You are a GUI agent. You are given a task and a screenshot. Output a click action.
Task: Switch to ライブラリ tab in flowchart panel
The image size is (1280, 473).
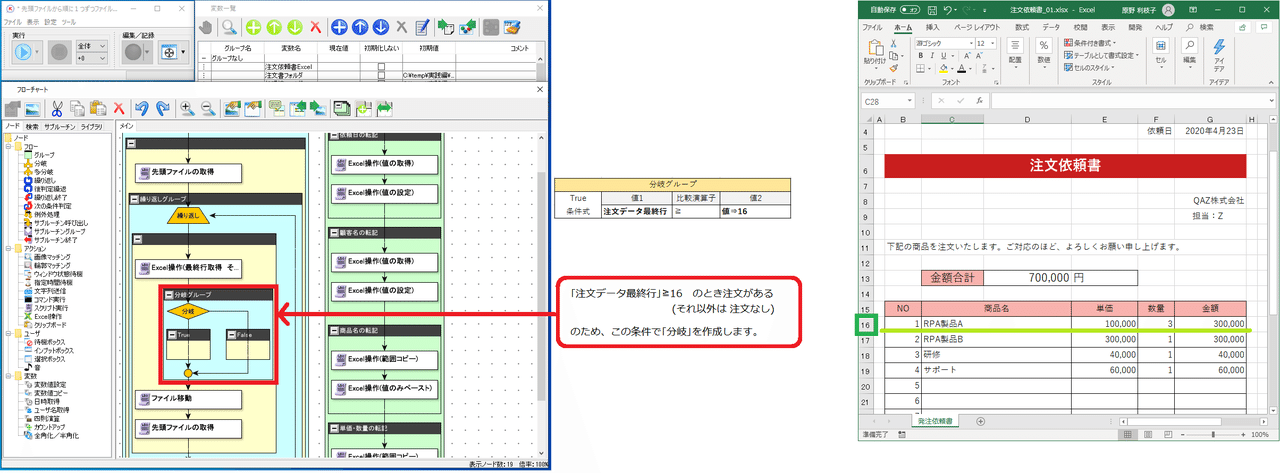[x=91, y=127]
